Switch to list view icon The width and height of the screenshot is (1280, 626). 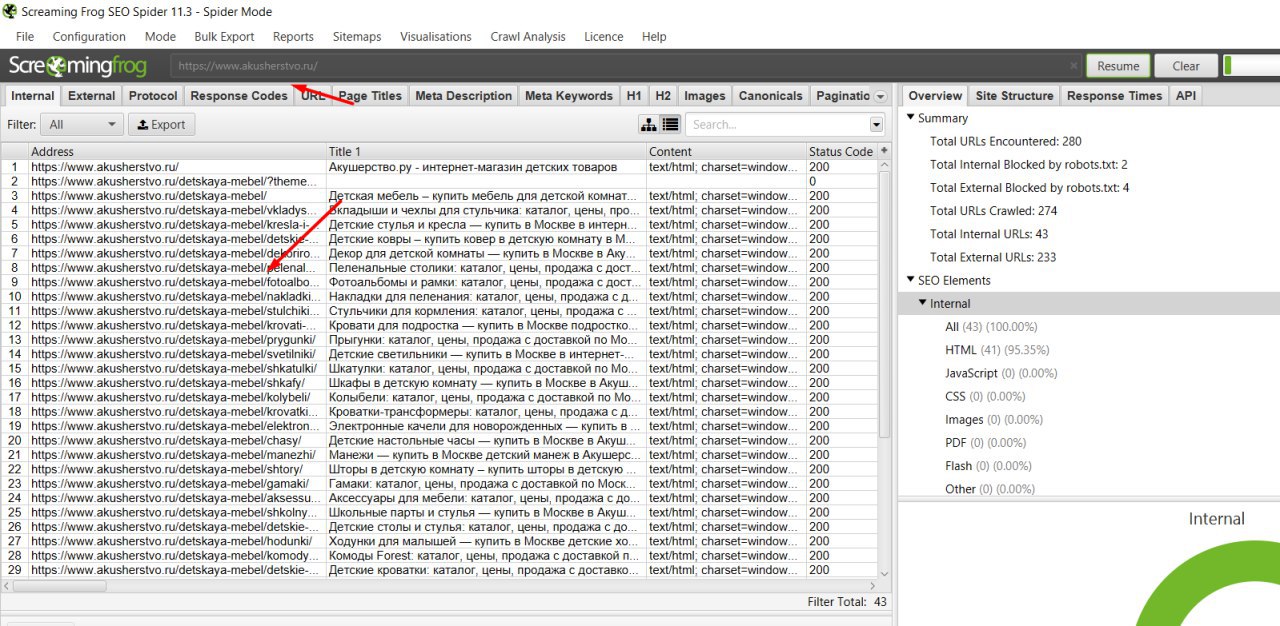pos(670,125)
